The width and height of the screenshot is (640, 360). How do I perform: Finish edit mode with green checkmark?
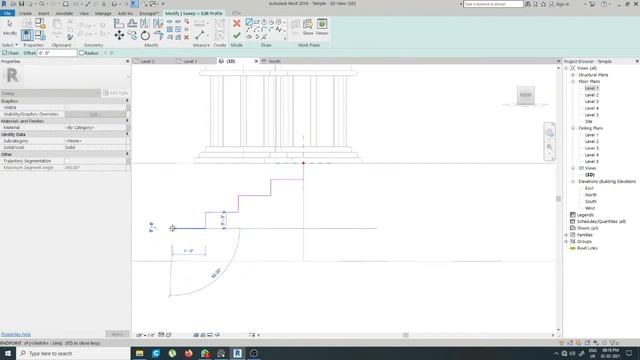click(x=237, y=36)
